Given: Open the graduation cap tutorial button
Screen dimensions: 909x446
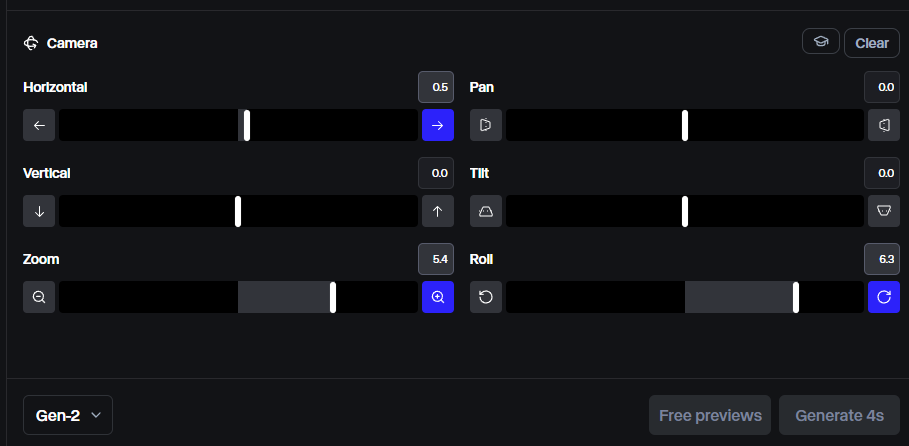Looking at the screenshot, I should point(821,41).
